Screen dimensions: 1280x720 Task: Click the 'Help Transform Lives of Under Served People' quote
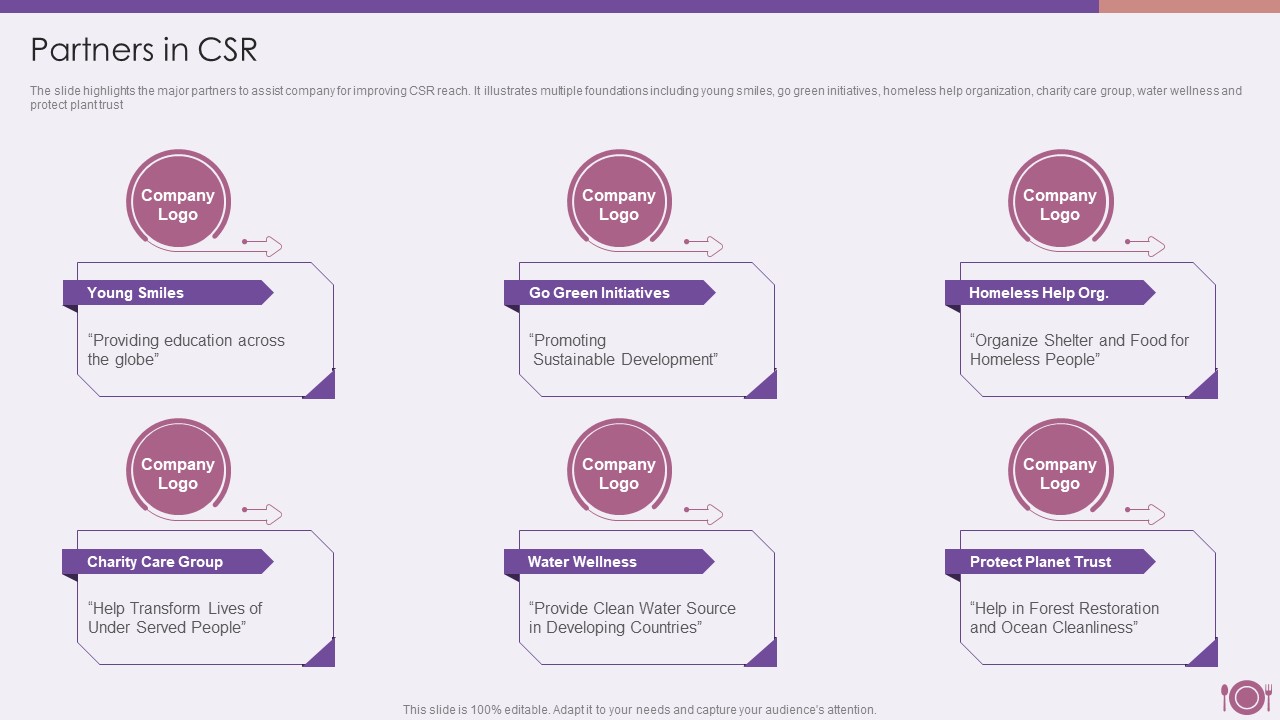175,618
